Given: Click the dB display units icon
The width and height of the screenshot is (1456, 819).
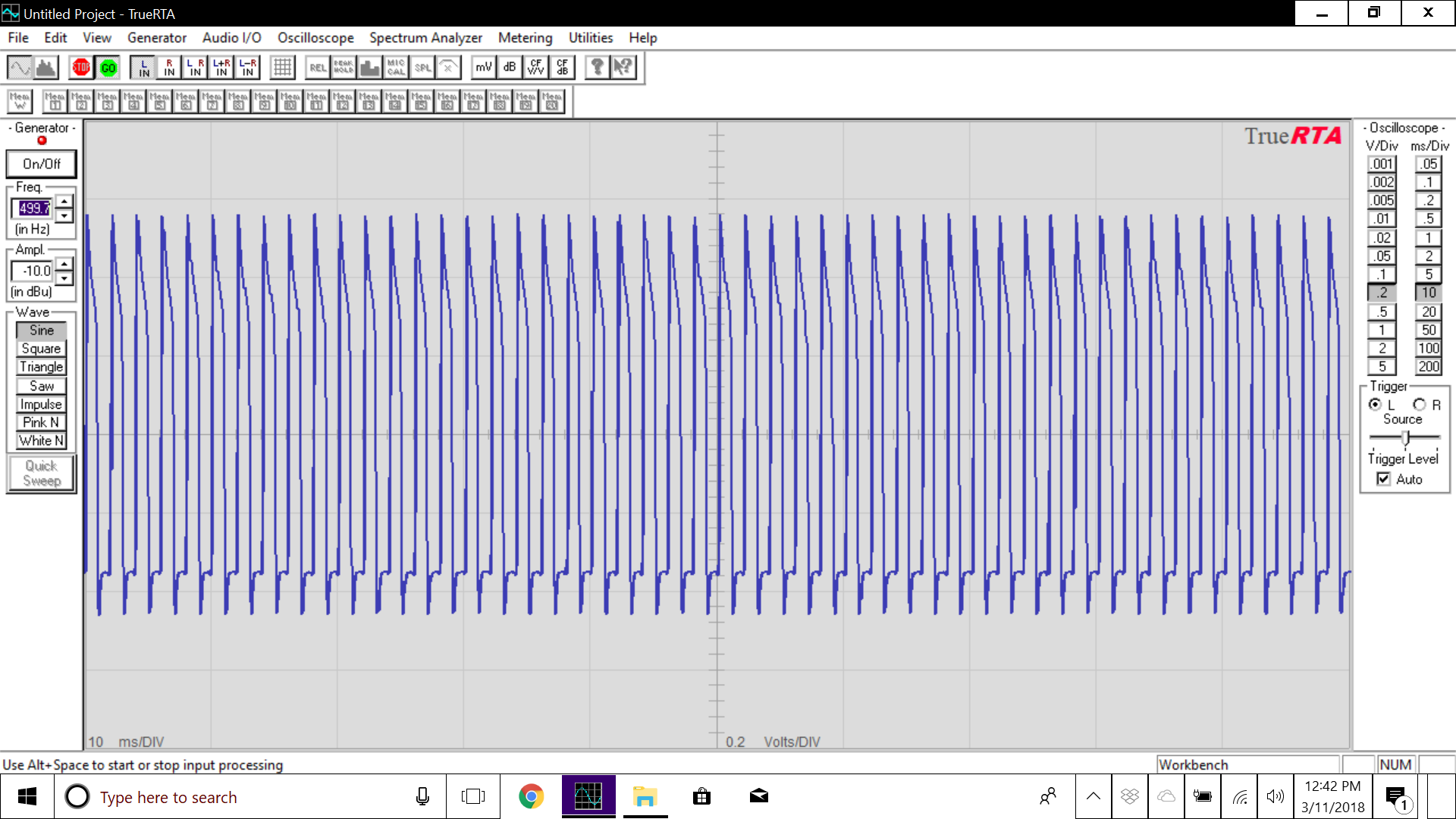Looking at the screenshot, I should (x=510, y=67).
